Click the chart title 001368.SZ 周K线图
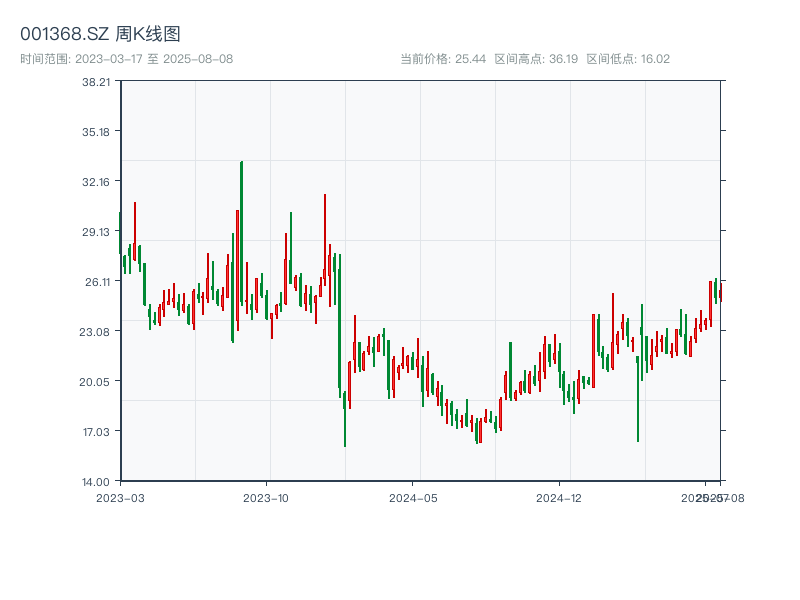800x600 pixels. click(x=100, y=34)
